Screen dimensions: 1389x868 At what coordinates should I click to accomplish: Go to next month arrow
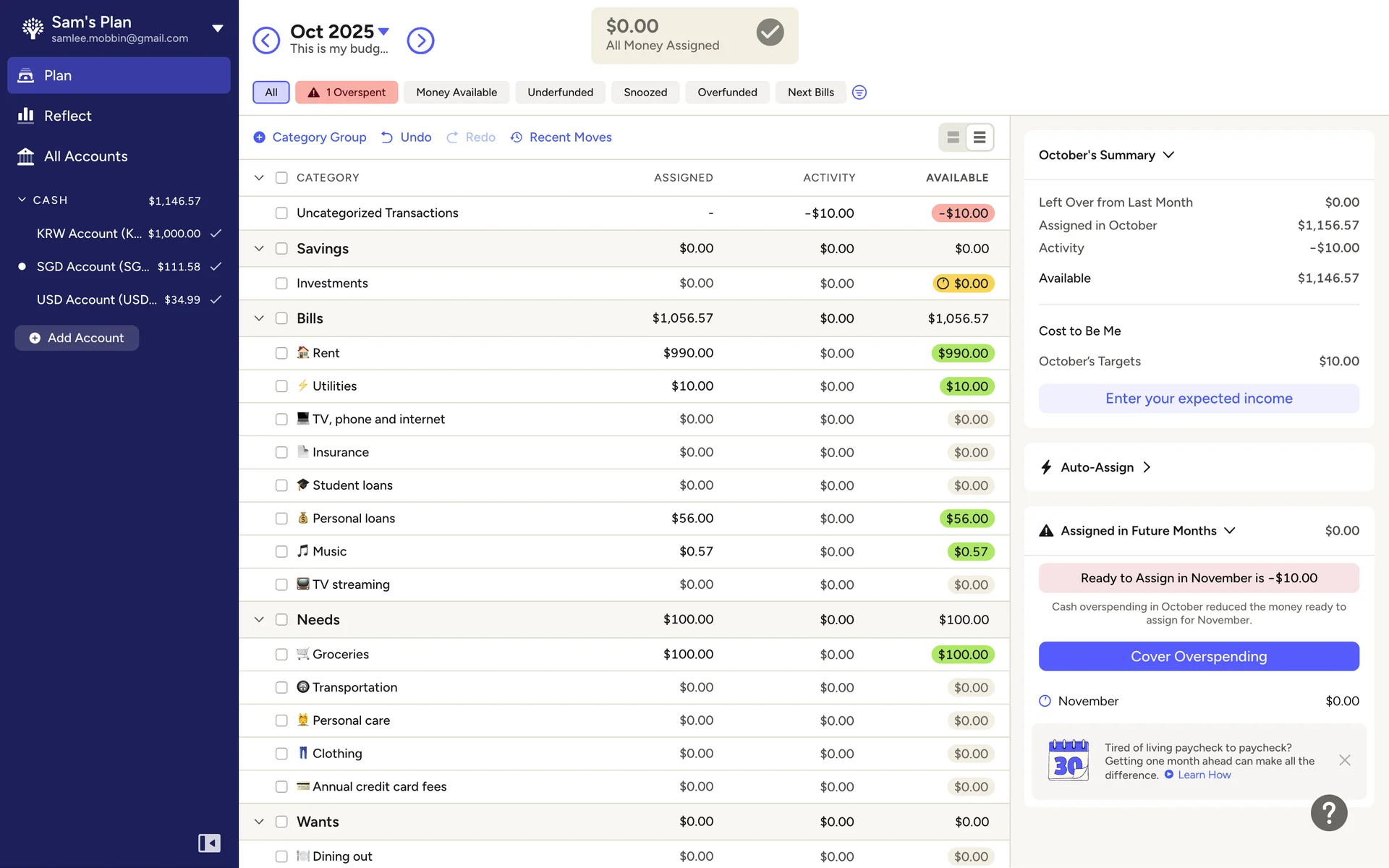pos(420,41)
